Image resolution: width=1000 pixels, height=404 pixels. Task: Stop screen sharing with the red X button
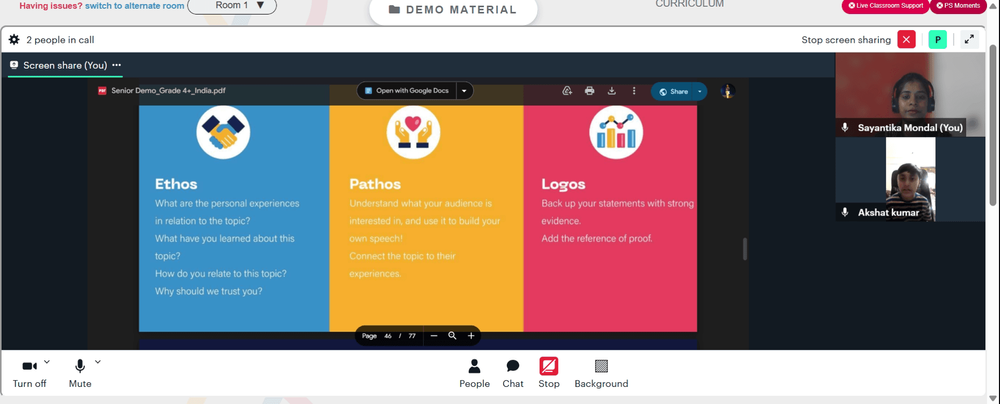906,40
